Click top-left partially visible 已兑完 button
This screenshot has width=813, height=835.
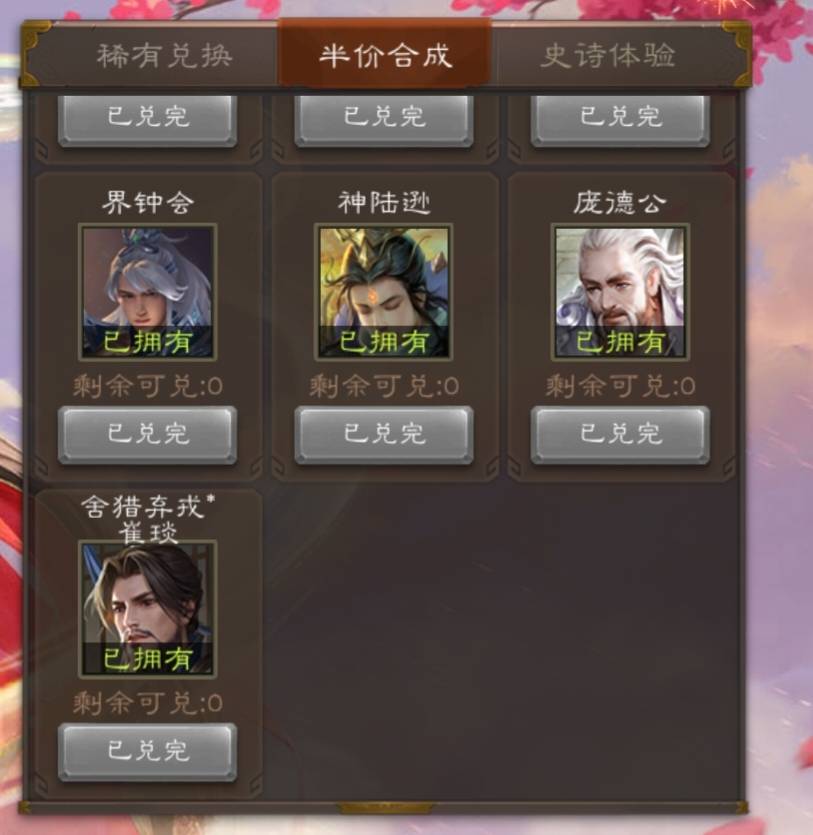point(147,120)
